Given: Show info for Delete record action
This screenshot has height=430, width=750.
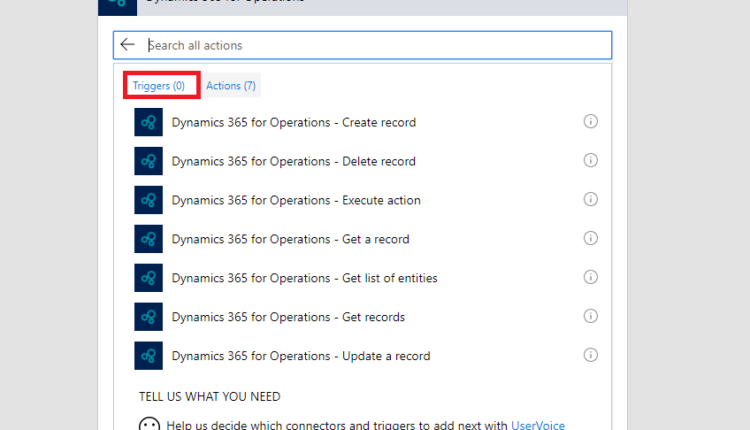Looking at the screenshot, I should [590, 161].
